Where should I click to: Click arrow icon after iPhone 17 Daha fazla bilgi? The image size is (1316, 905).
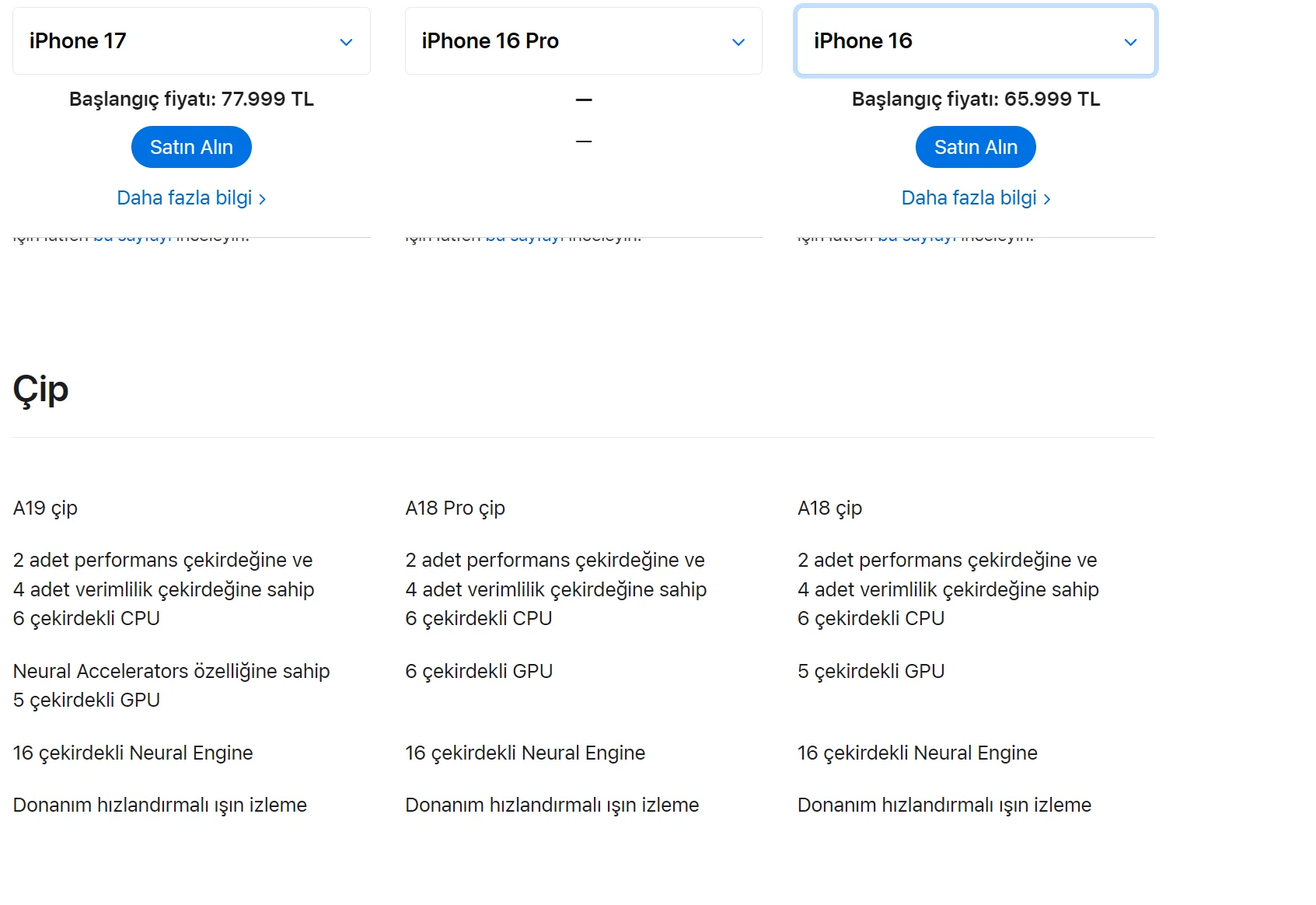click(x=262, y=200)
